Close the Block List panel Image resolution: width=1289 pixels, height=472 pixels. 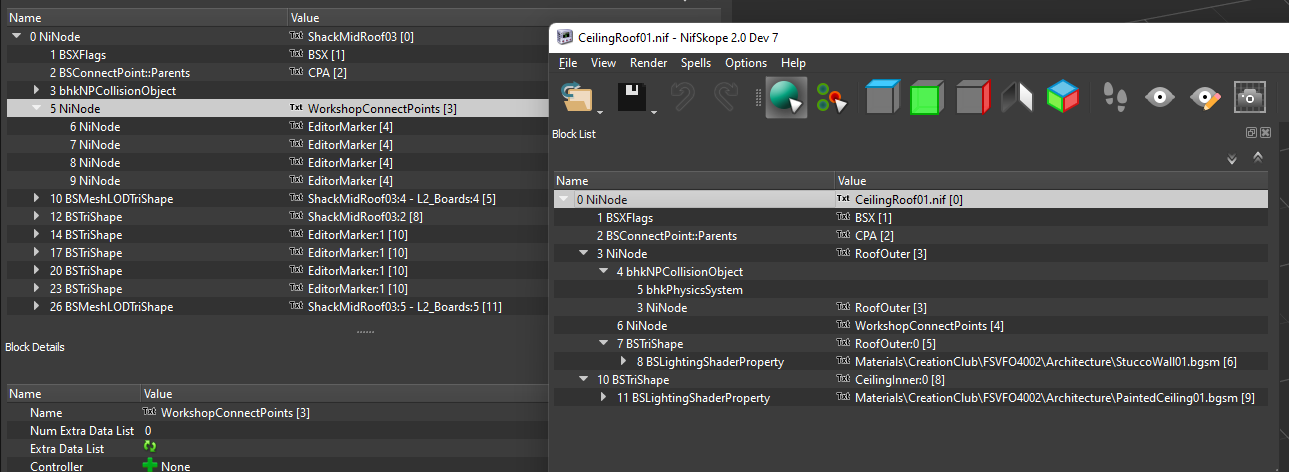tap(1265, 133)
